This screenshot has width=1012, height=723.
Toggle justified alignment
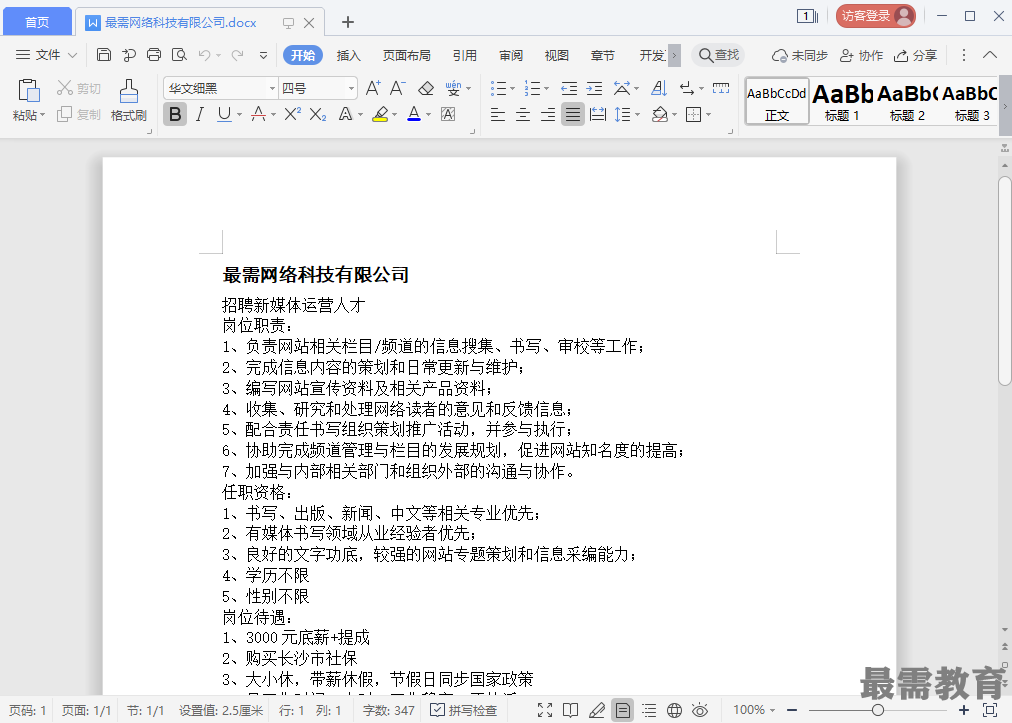(572, 114)
